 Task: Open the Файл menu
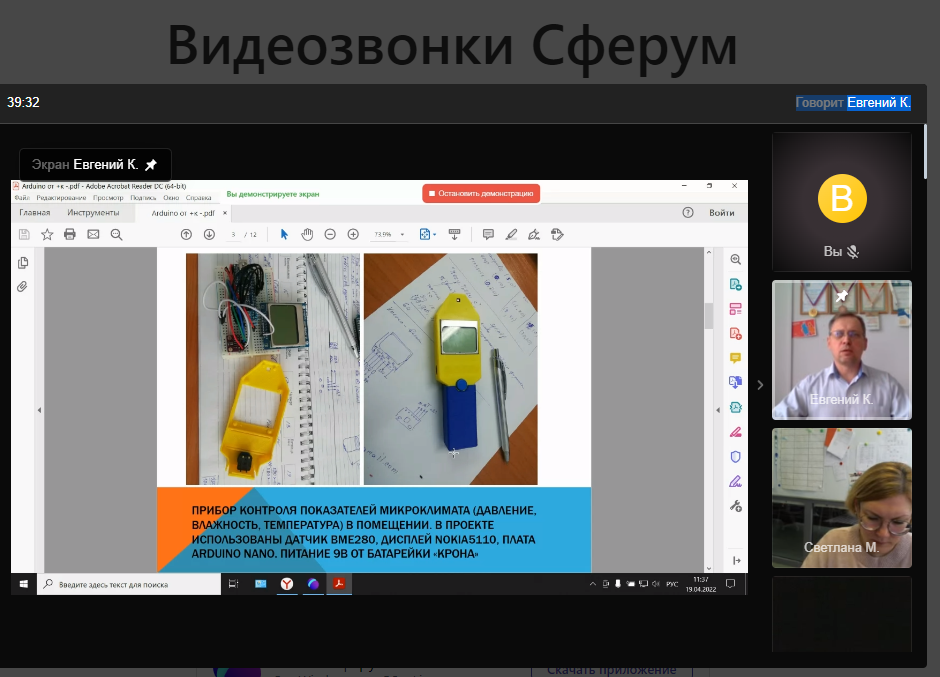pyautogui.click(x=22, y=197)
